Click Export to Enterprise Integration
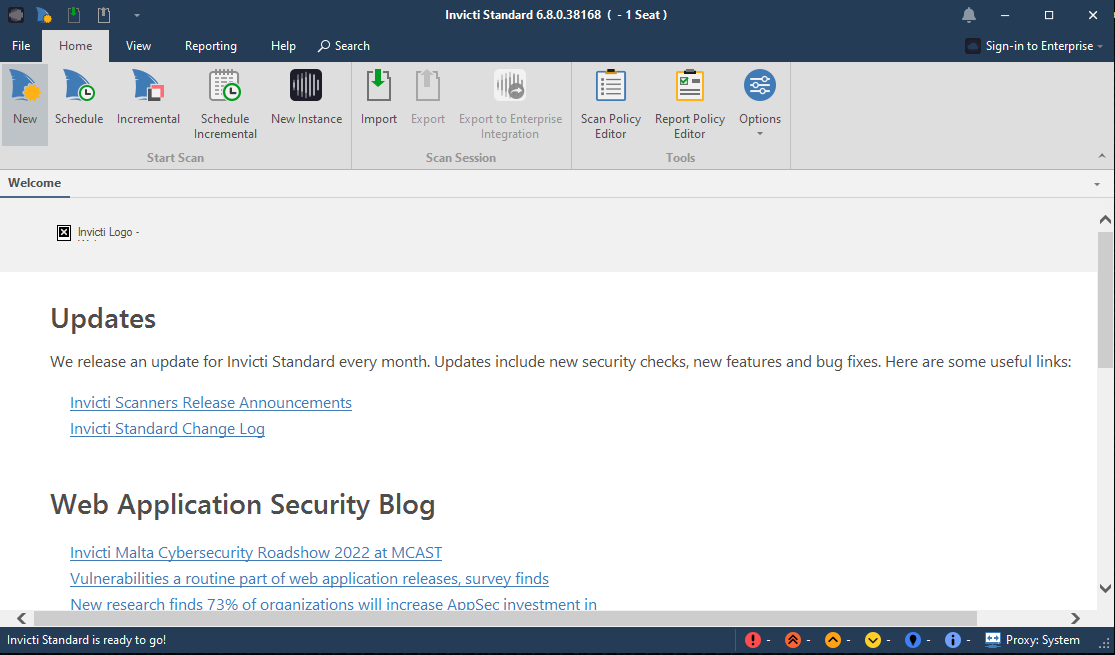This screenshot has width=1115, height=655. (x=510, y=105)
